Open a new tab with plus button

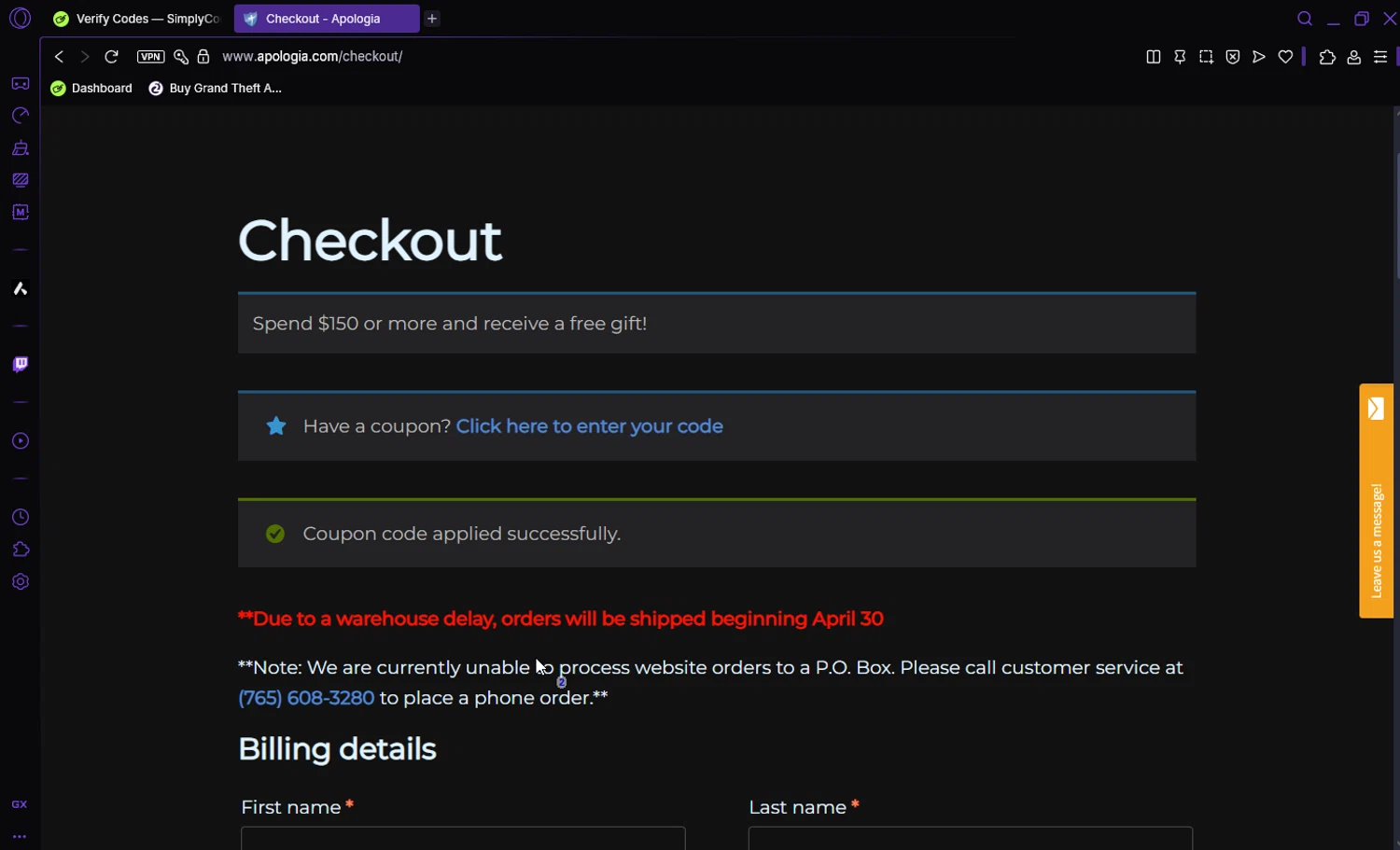pos(432,19)
